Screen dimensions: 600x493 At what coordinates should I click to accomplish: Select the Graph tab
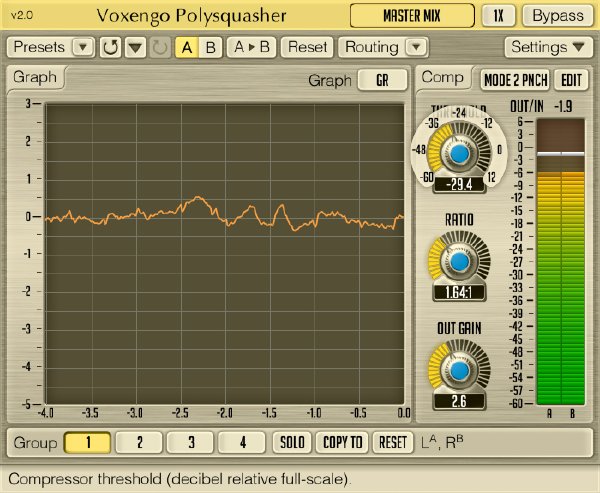point(35,77)
